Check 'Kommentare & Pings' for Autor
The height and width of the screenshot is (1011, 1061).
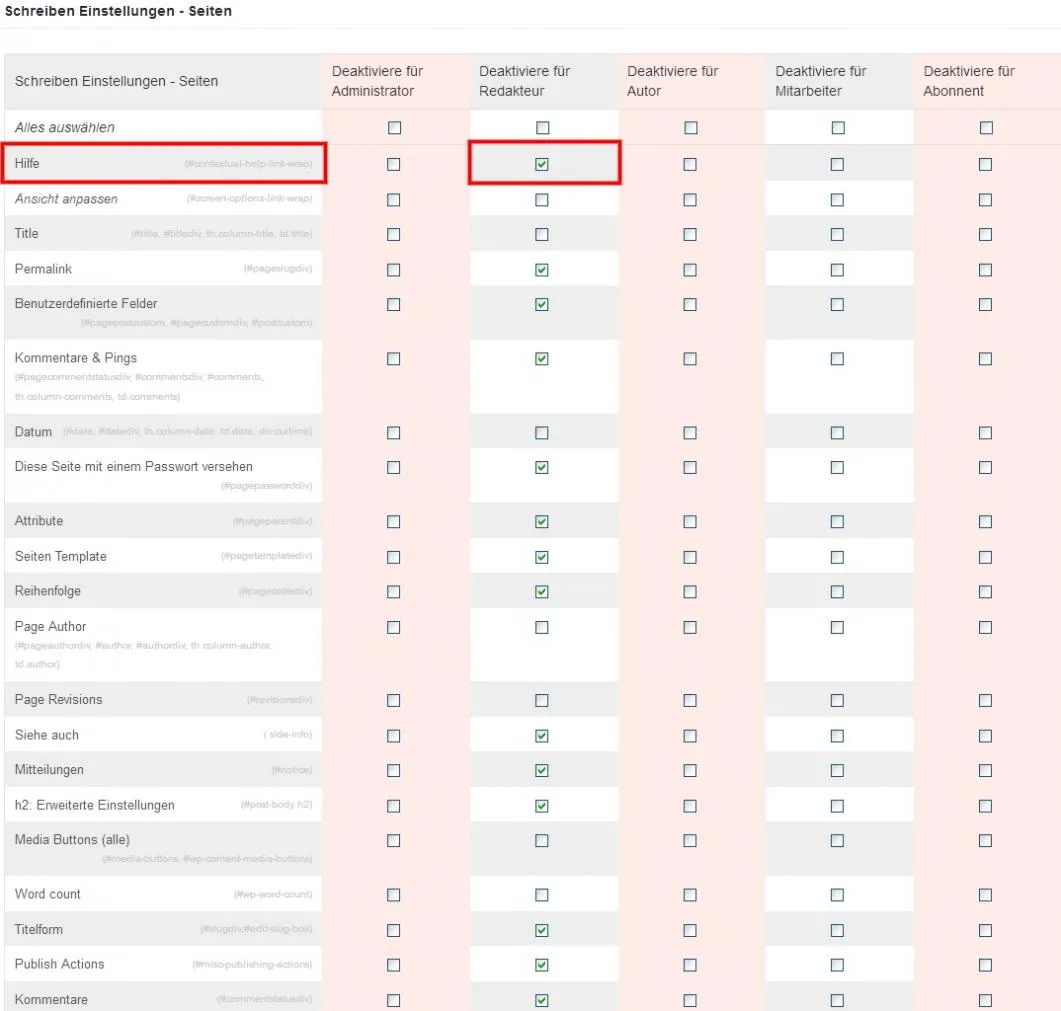click(690, 358)
